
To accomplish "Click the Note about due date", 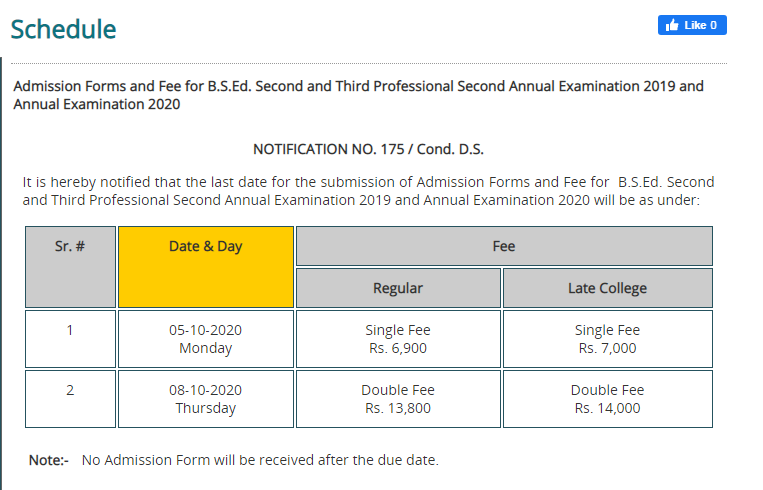I will point(234,460).
